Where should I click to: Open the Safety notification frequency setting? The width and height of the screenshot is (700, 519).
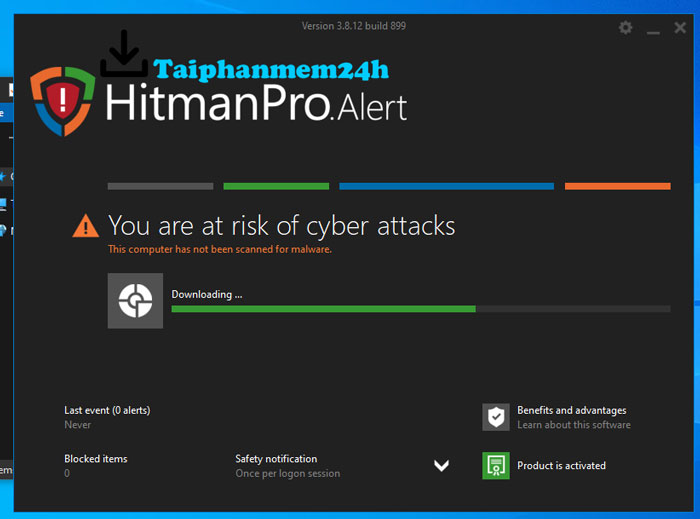[288, 466]
